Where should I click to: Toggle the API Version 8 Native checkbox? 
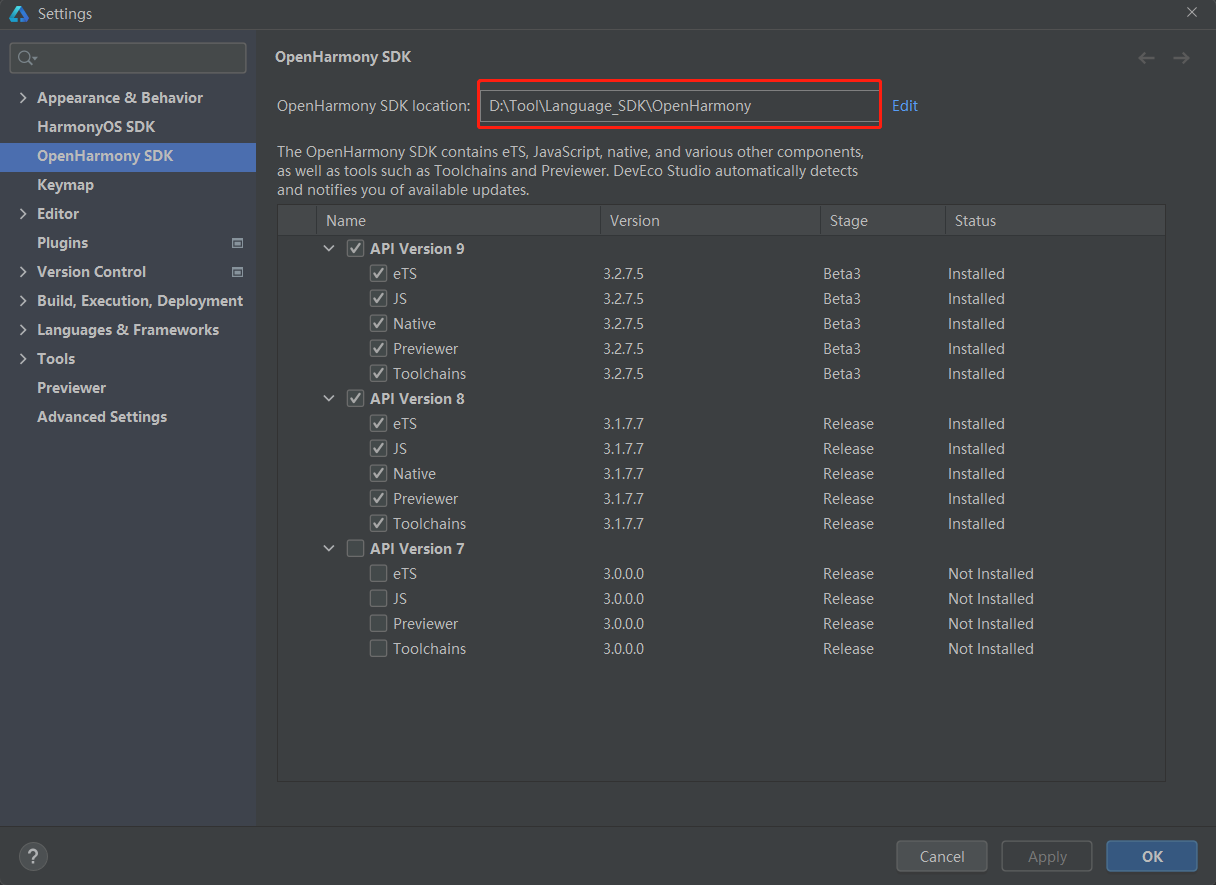click(x=378, y=474)
